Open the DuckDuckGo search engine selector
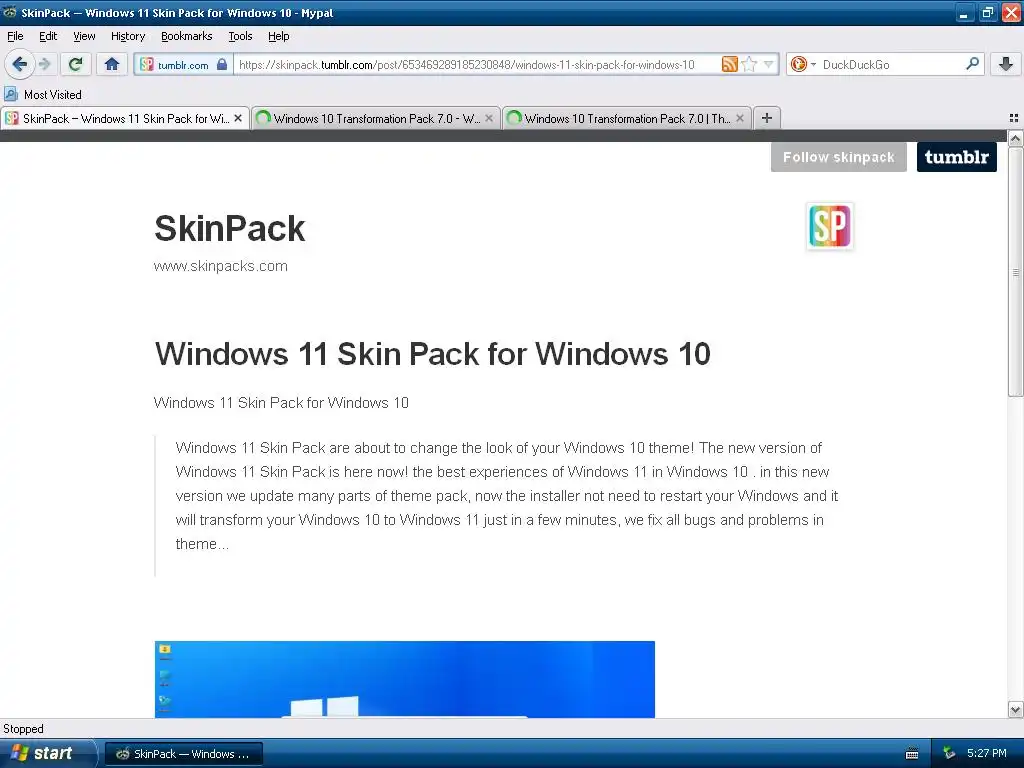This screenshot has width=1024, height=768. [x=803, y=64]
